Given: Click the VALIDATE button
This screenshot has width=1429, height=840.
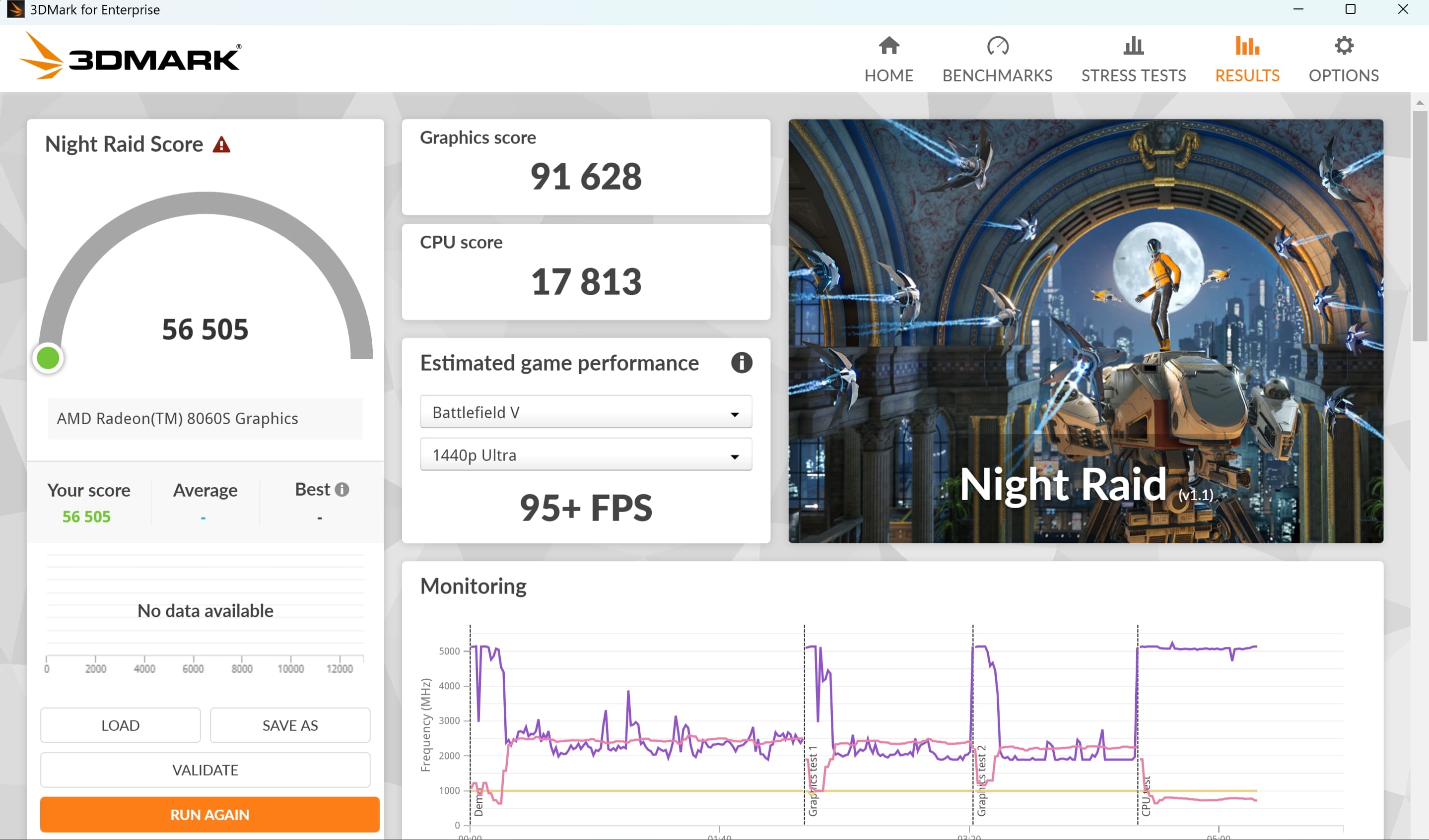Looking at the screenshot, I should [205, 770].
